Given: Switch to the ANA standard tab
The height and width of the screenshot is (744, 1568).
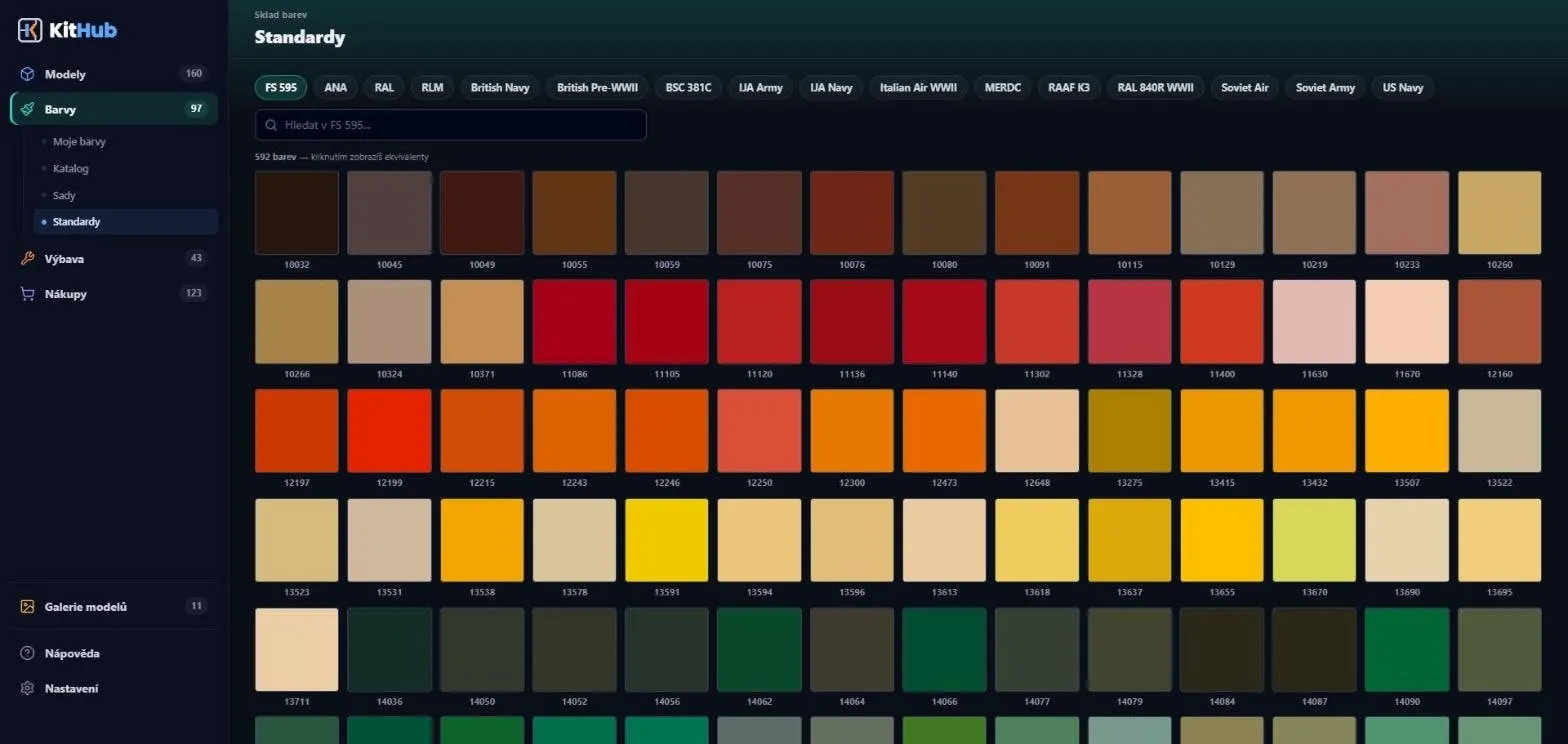Looking at the screenshot, I should pos(336,88).
